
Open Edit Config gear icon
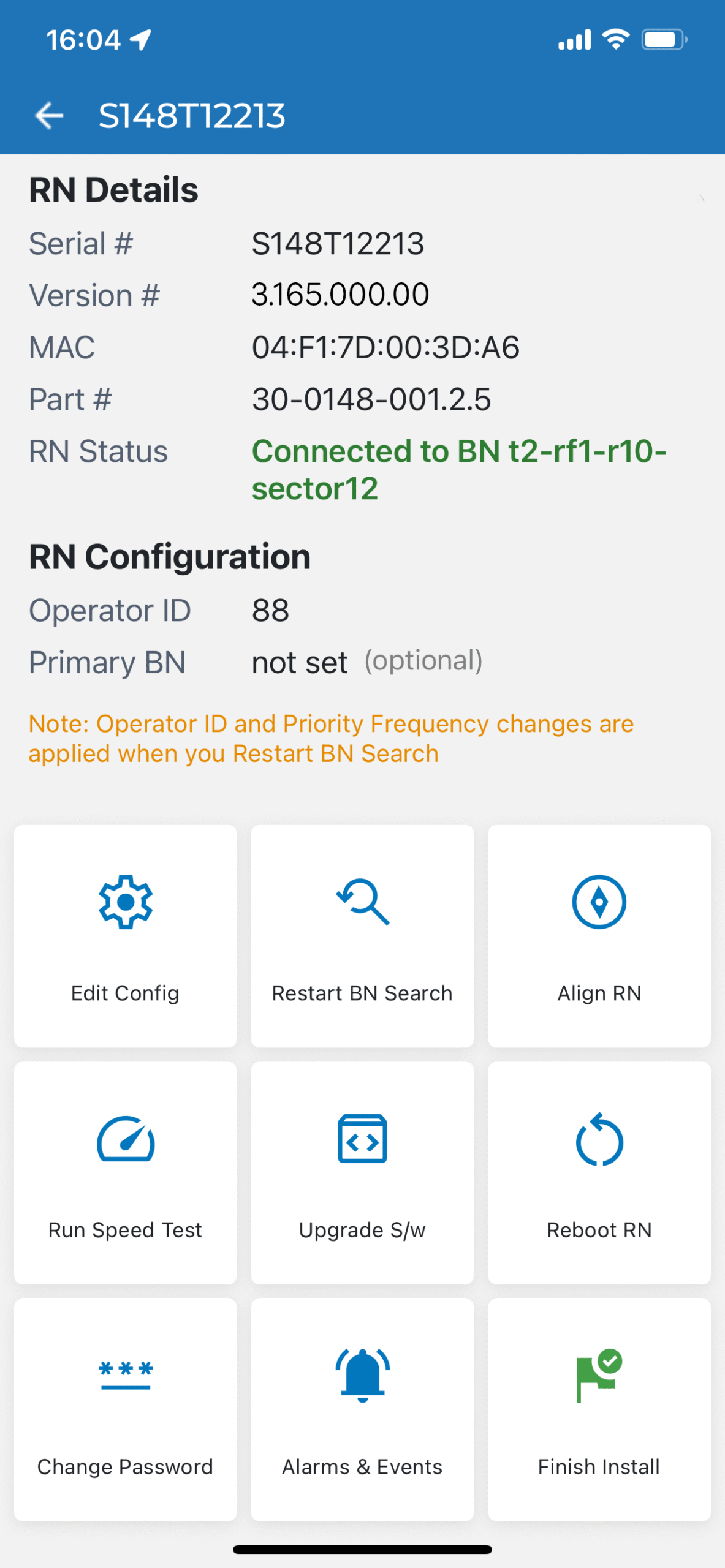click(x=126, y=902)
